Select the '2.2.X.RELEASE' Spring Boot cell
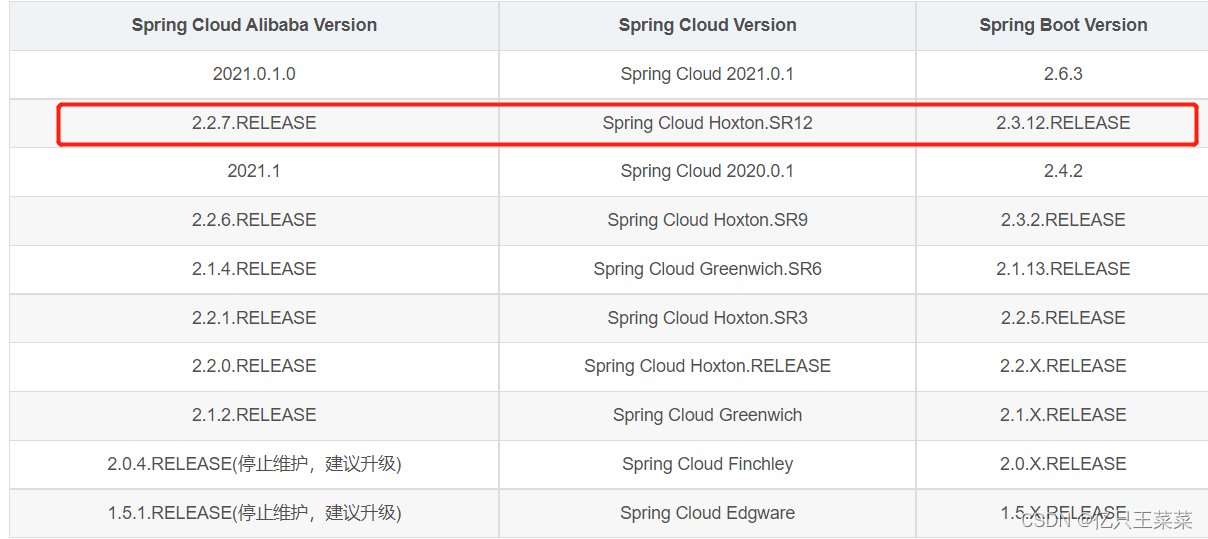The height and width of the screenshot is (539, 1208). [1062, 366]
